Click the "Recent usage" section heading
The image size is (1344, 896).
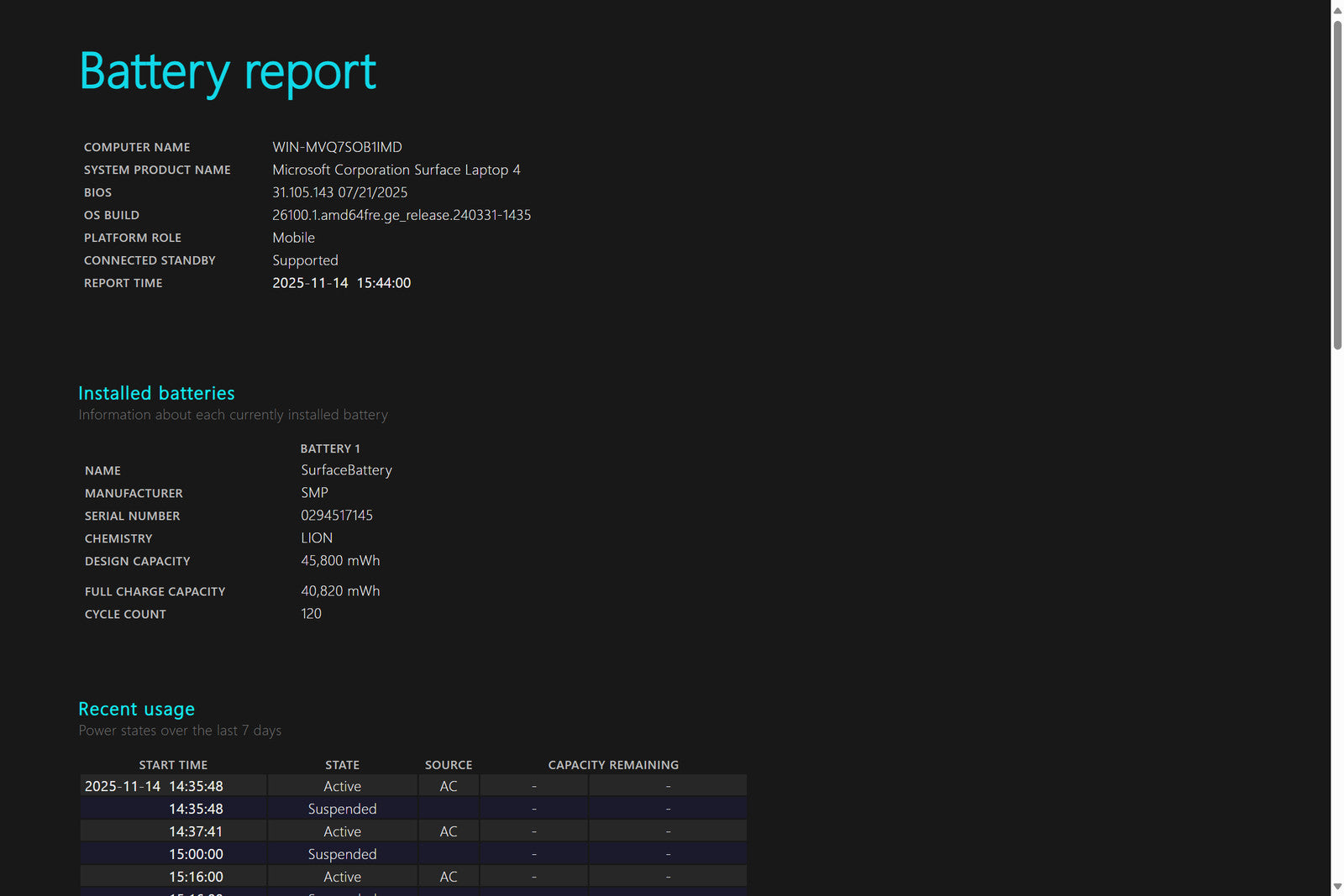(136, 709)
